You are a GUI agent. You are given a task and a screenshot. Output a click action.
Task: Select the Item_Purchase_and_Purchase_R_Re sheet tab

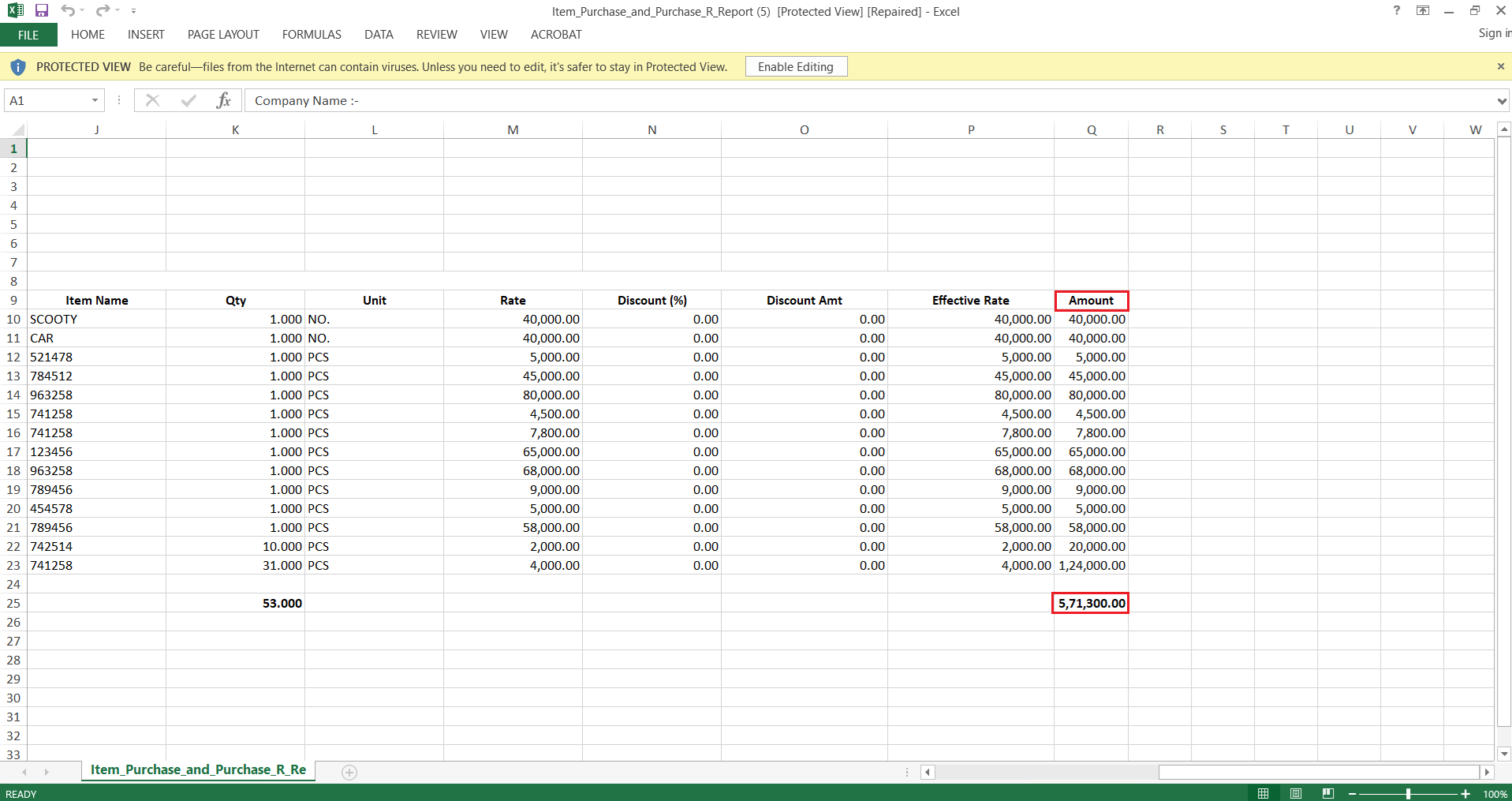coord(198,770)
